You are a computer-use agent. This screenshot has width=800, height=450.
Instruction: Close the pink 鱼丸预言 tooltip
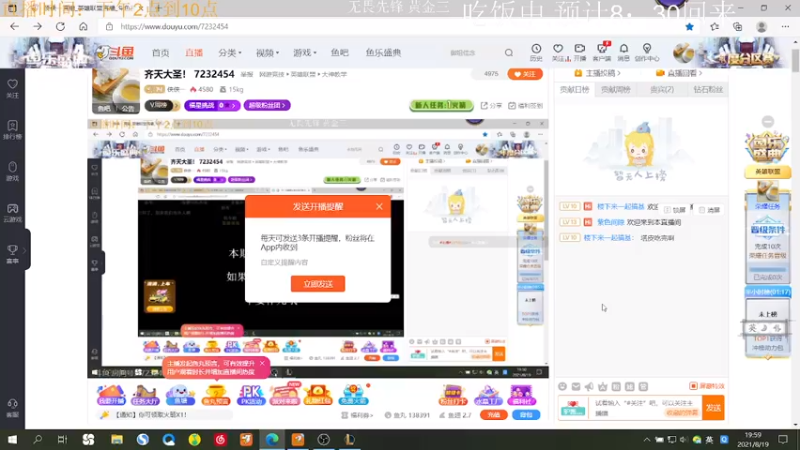coord(262,363)
